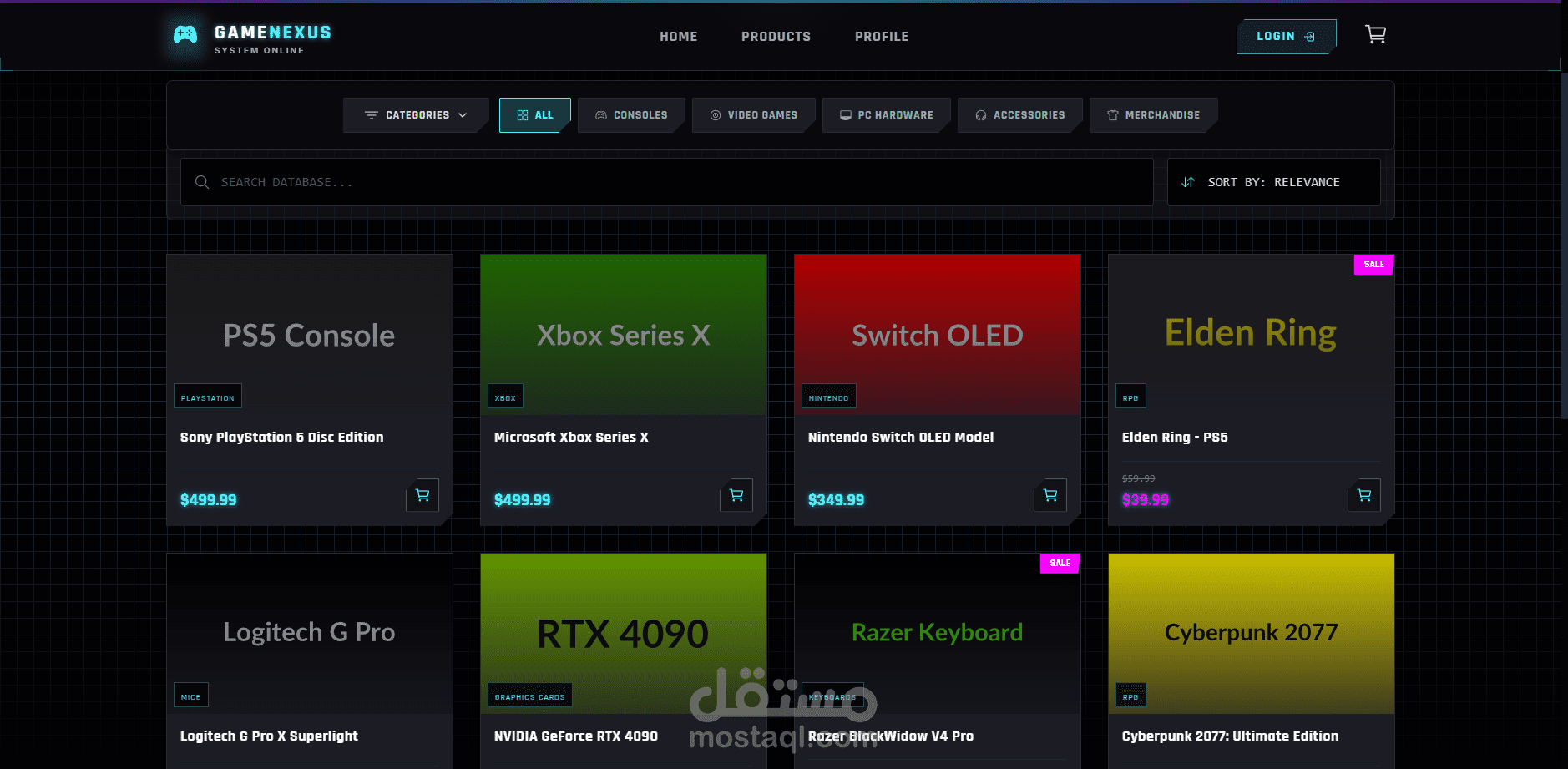1568x769 pixels.
Task: Open the Sort By: Relevance dropdown
Action: [1273, 182]
